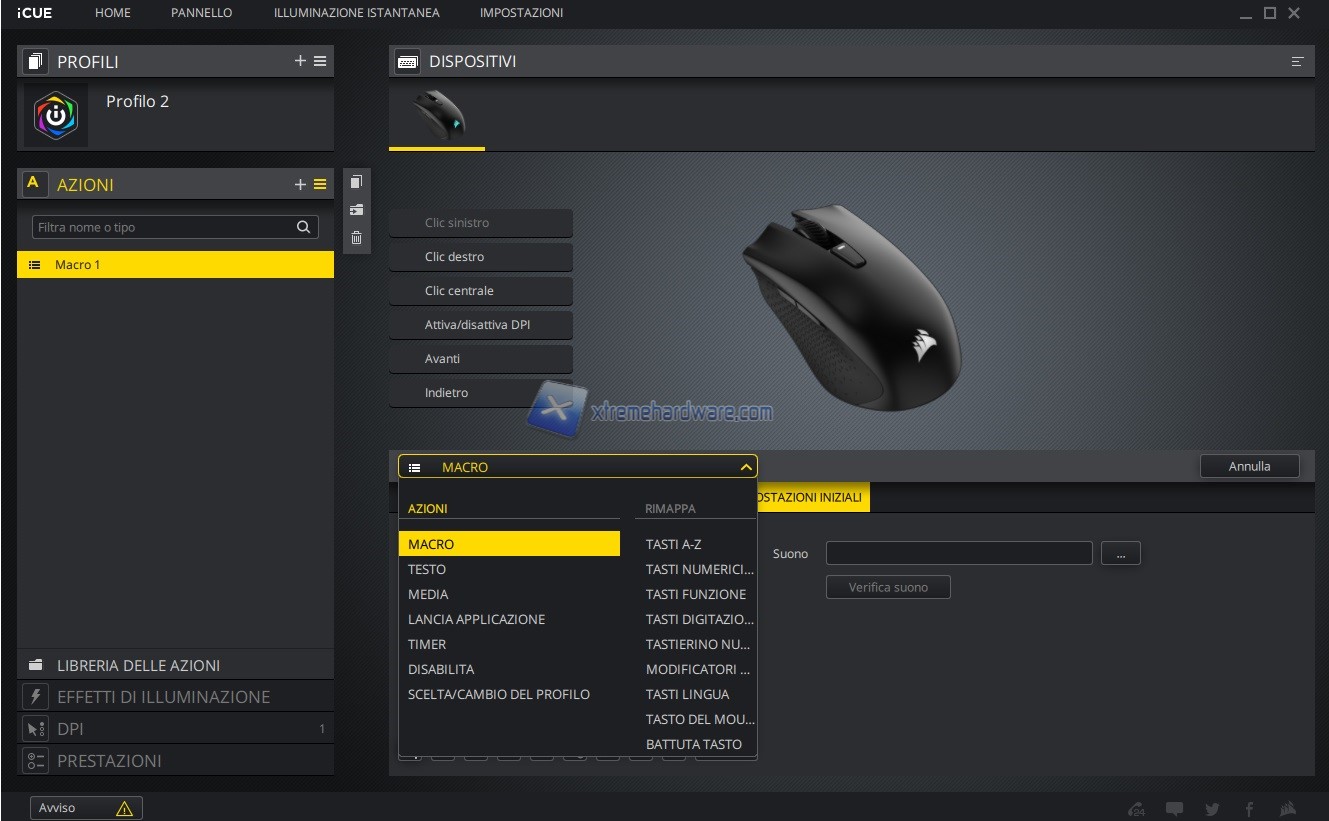The width and height of the screenshot is (1329, 821).
Task: Click the copy action icon beside Azioni
Action: (x=356, y=182)
